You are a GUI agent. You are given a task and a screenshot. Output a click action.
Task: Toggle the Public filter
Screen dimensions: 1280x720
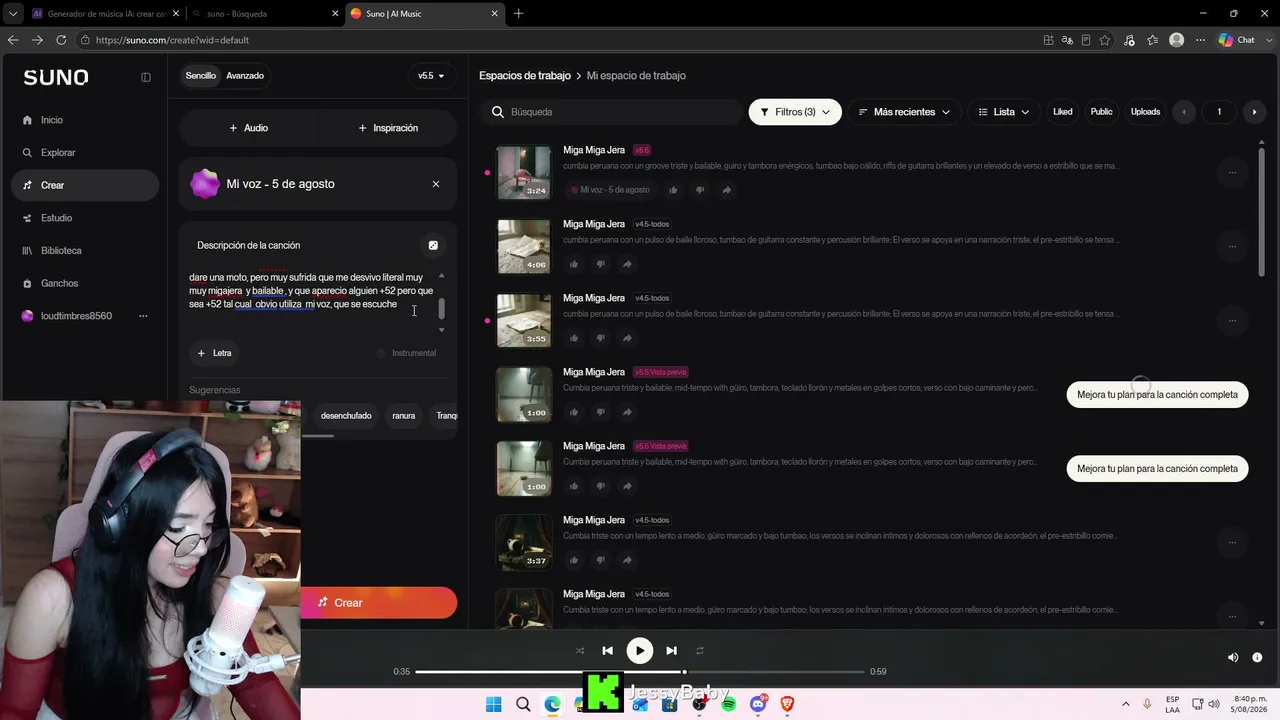pos(1101,112)
